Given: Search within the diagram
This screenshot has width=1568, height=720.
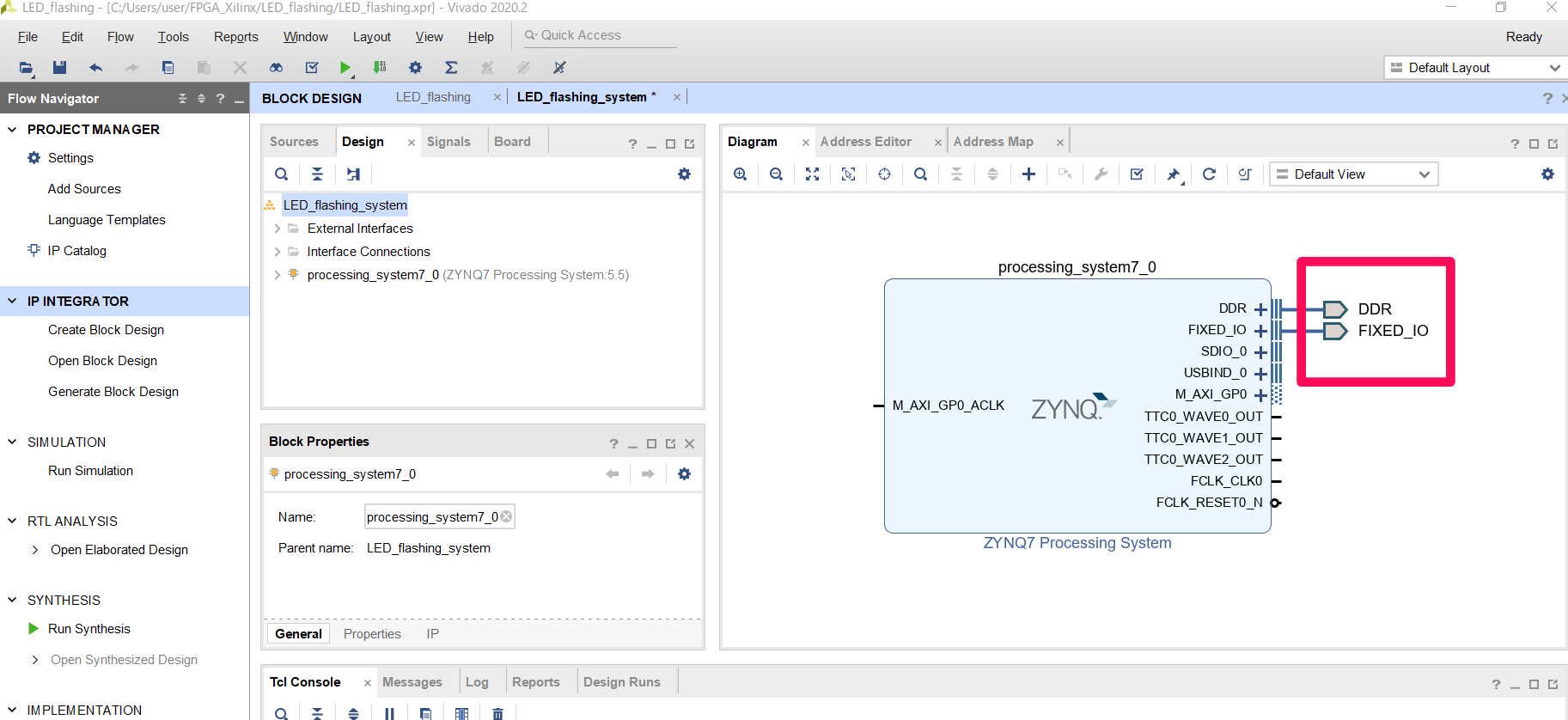Looking at the screenshot, I should 920,174.
